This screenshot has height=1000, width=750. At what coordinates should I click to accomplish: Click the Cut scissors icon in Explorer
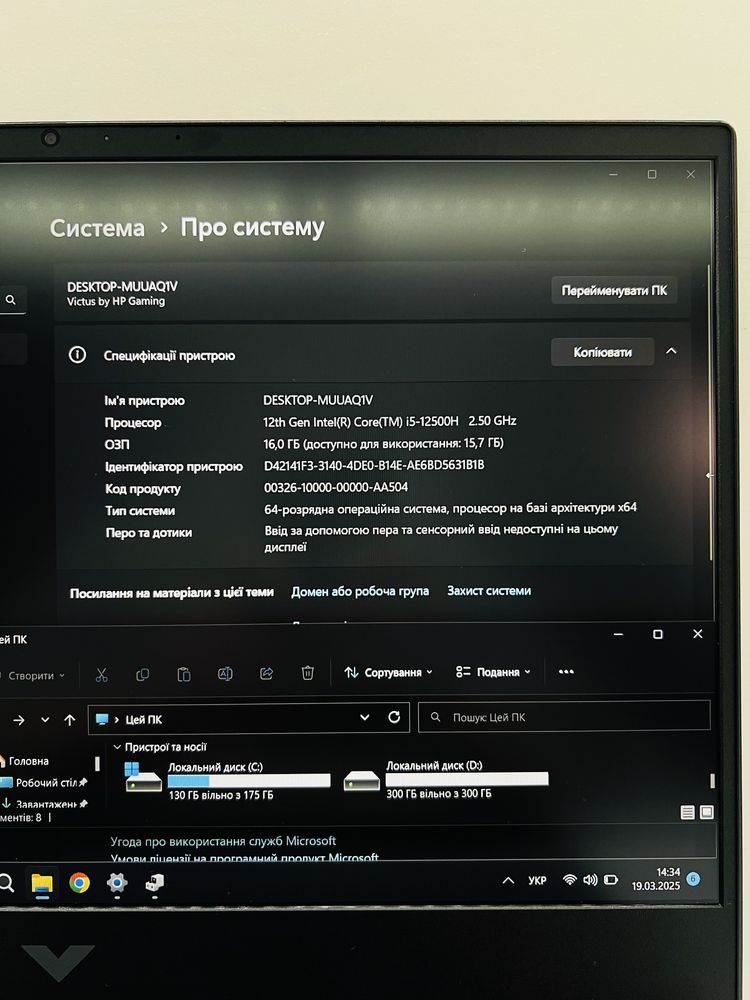[101, 675]
